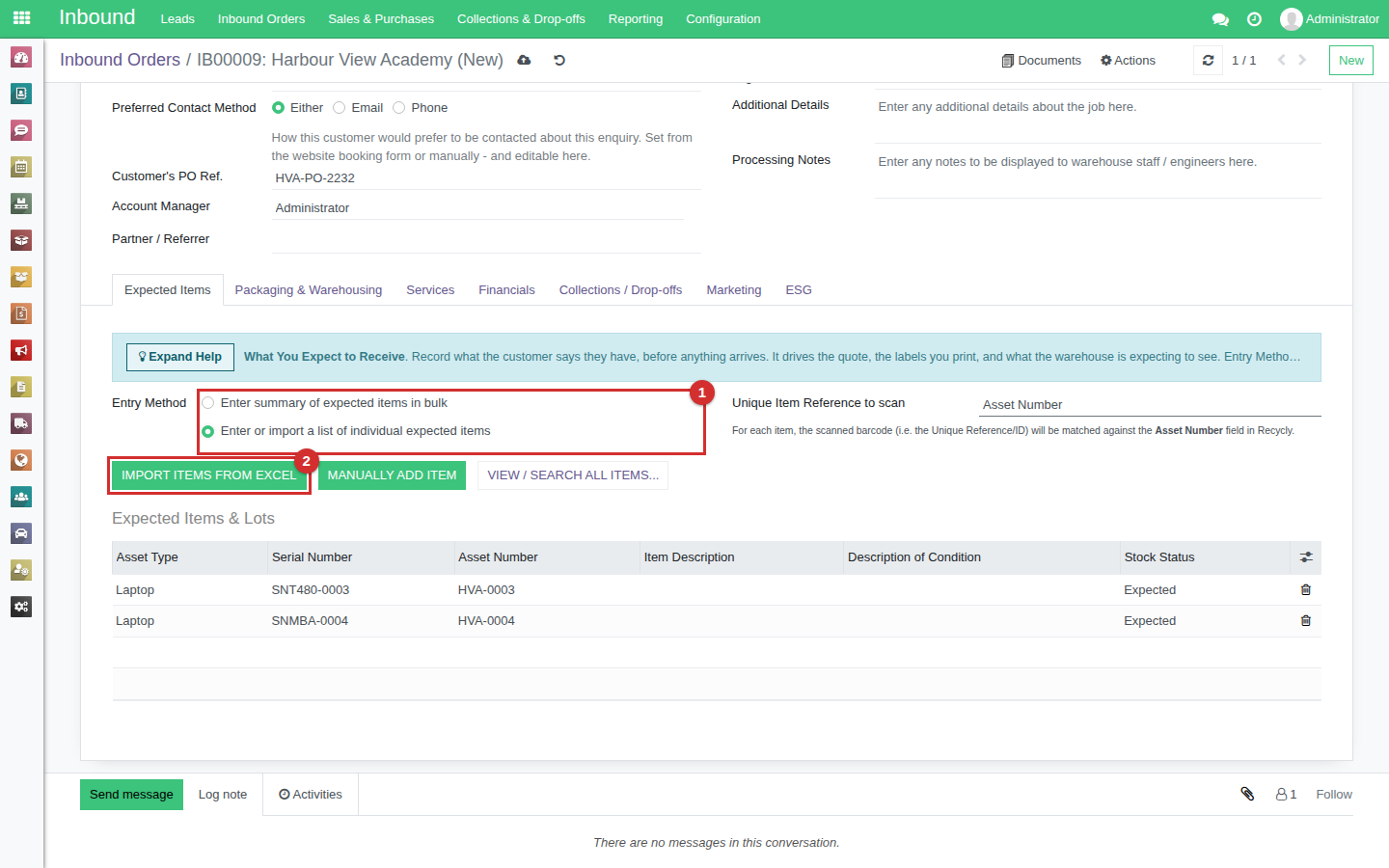Click the Follow link
This screenshot has height=868, width=1389.
coord(1334,795)
